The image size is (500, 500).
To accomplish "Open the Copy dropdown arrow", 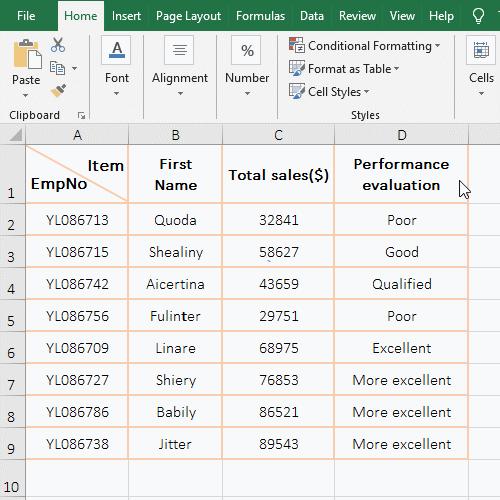I will 74,68.
